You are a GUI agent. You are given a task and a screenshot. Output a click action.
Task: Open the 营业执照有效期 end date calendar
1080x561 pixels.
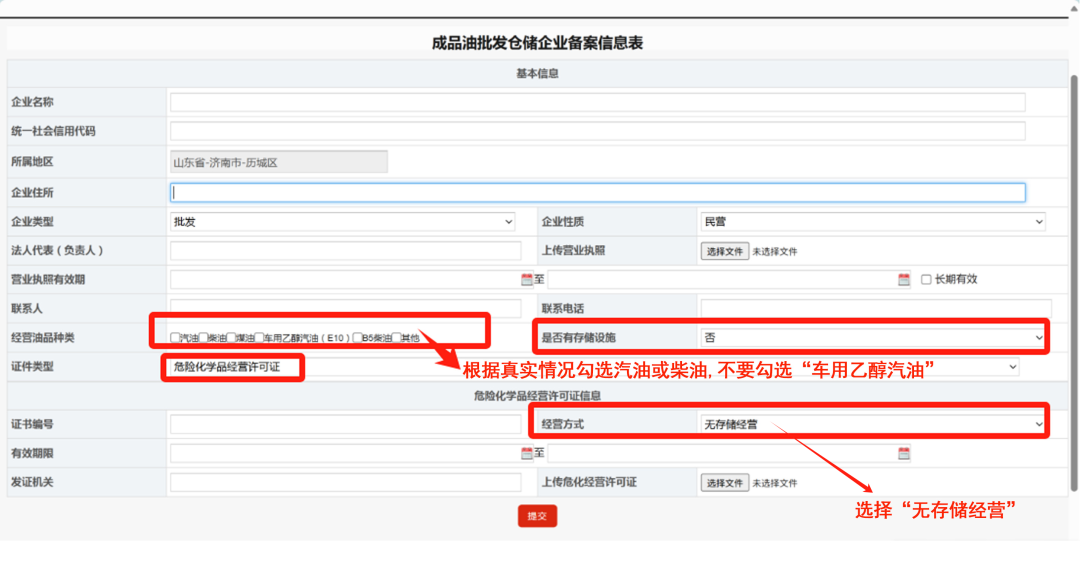(904, 280)
